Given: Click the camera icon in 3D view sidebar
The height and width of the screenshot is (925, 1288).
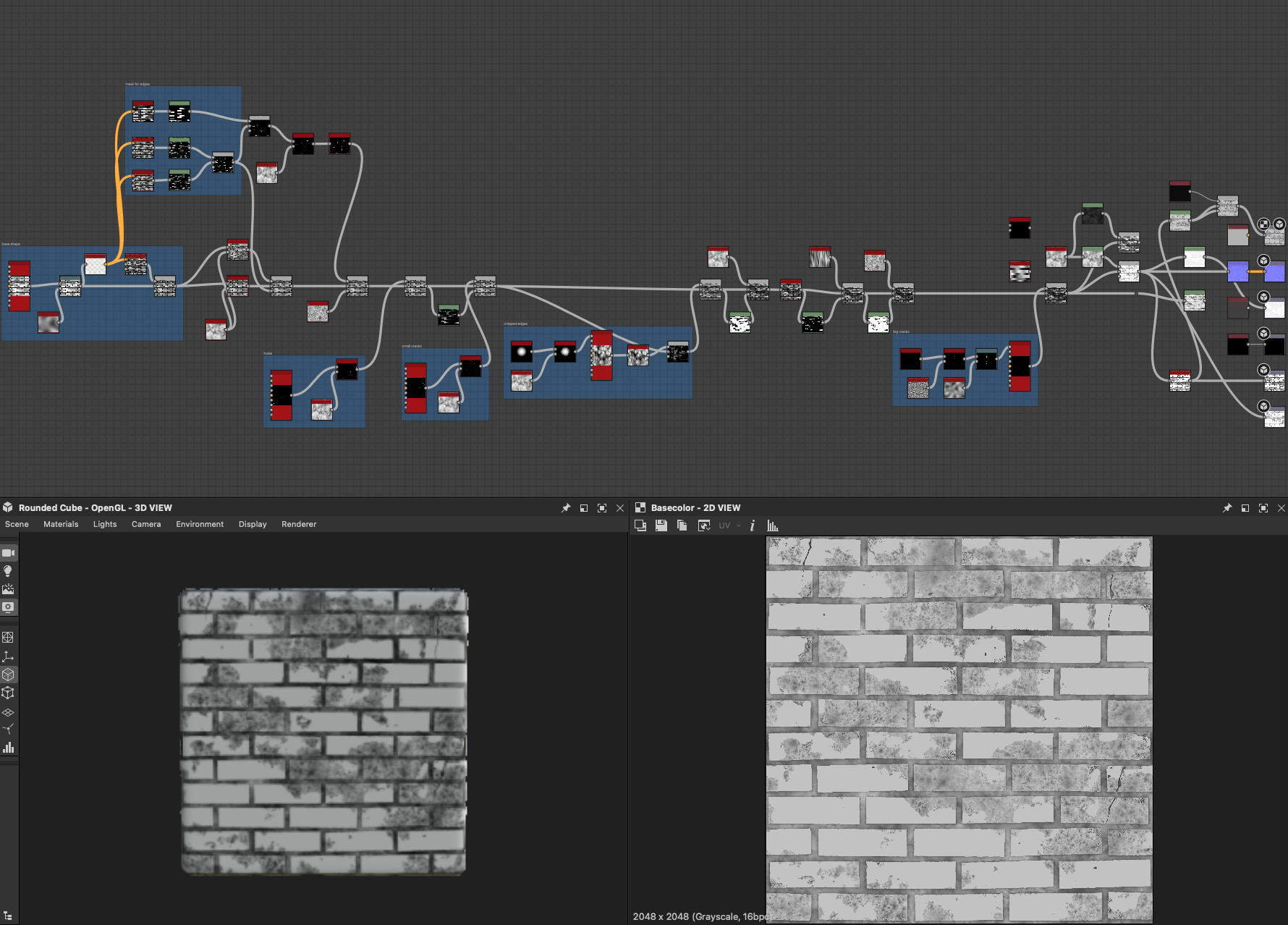Looking at the screenshot, I should click(8, 553).
